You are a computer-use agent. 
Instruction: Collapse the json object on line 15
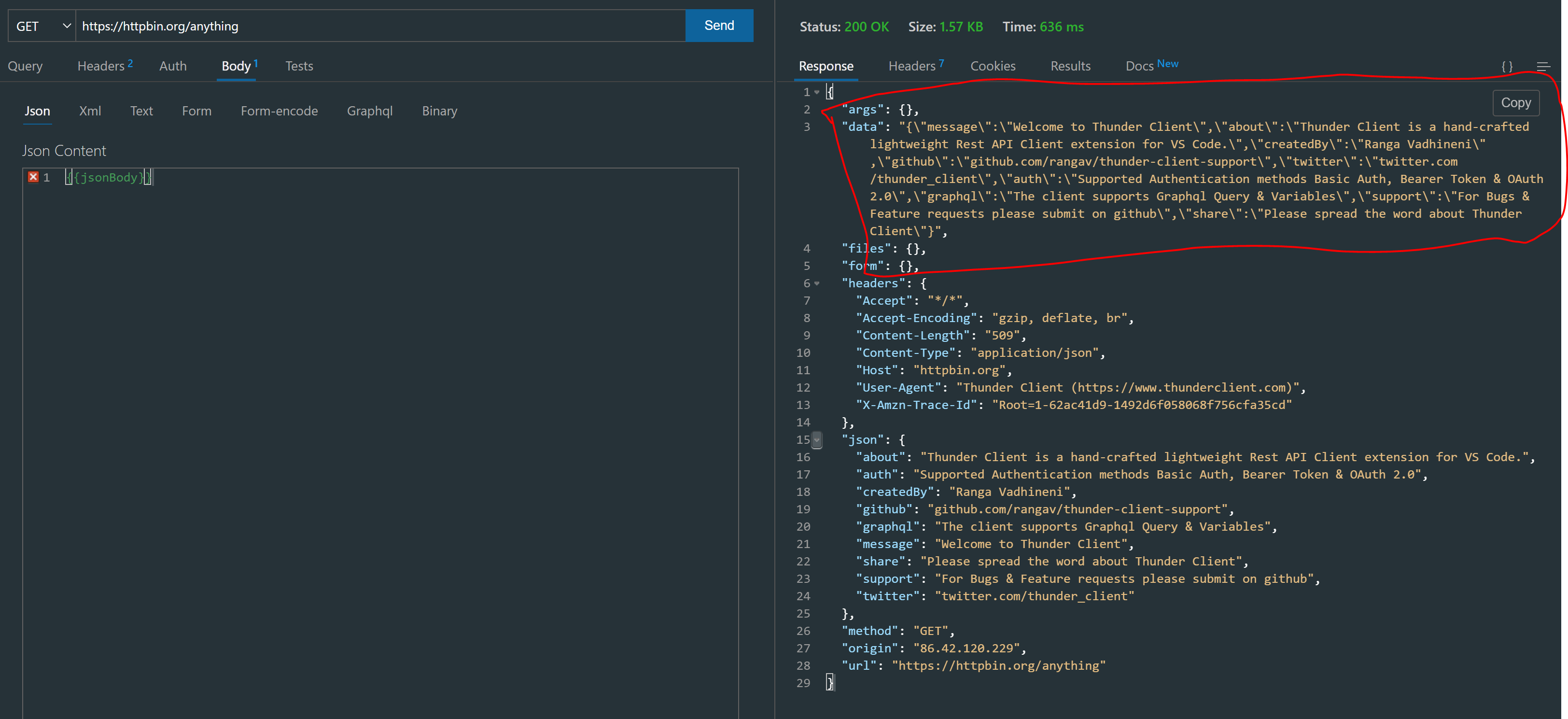pos(817,439)
